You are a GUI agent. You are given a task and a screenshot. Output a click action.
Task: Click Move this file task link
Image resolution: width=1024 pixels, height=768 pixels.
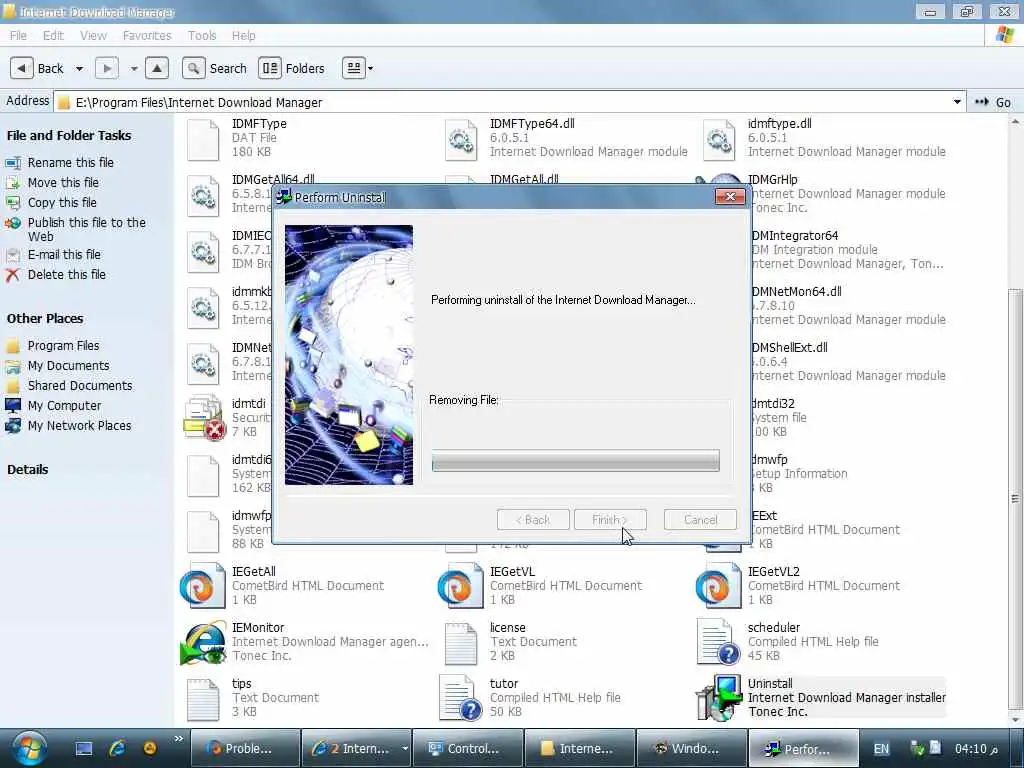coord(63,183)
